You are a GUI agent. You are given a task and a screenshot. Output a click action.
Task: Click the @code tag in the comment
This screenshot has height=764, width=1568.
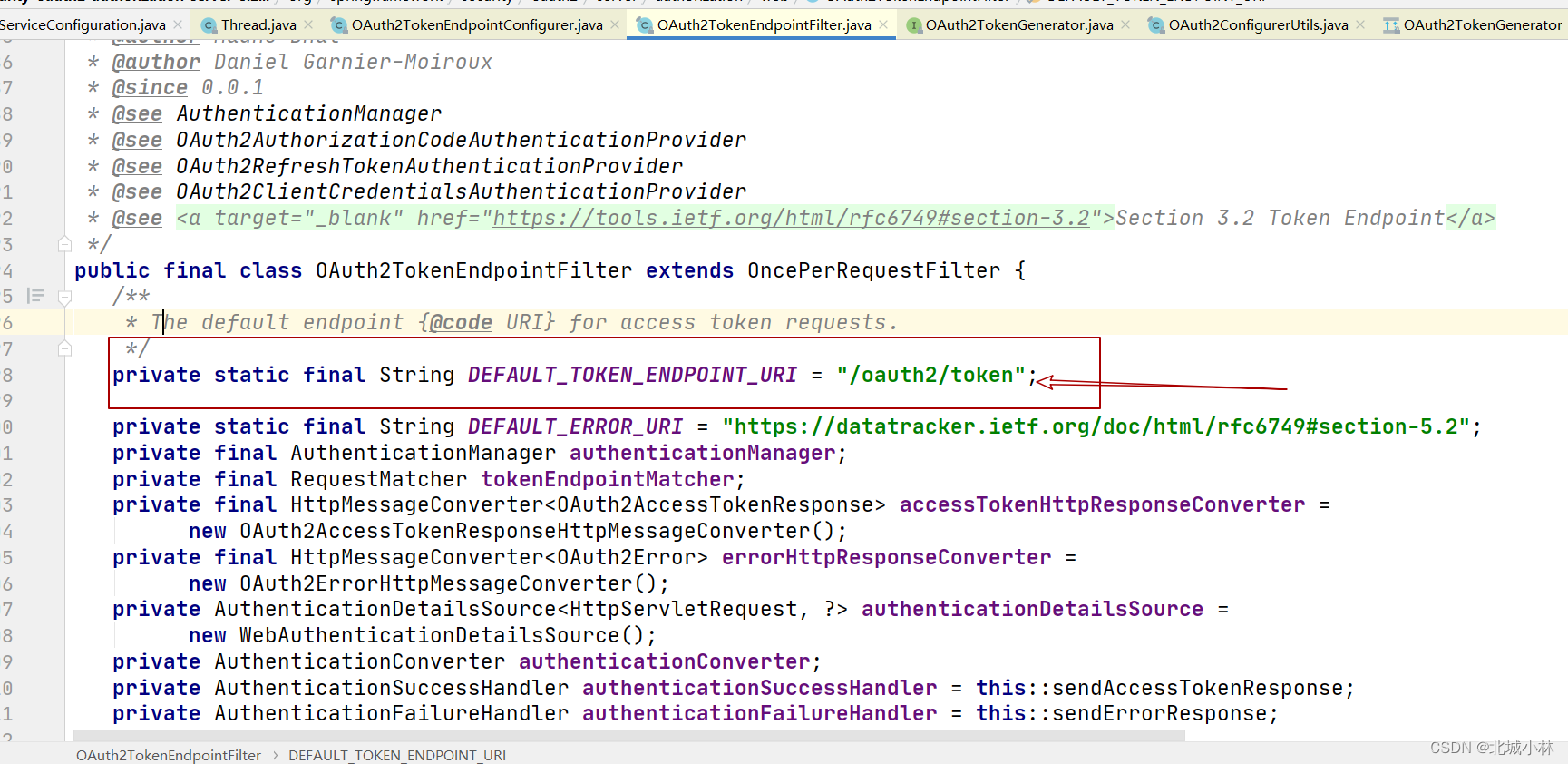point(461,323)
